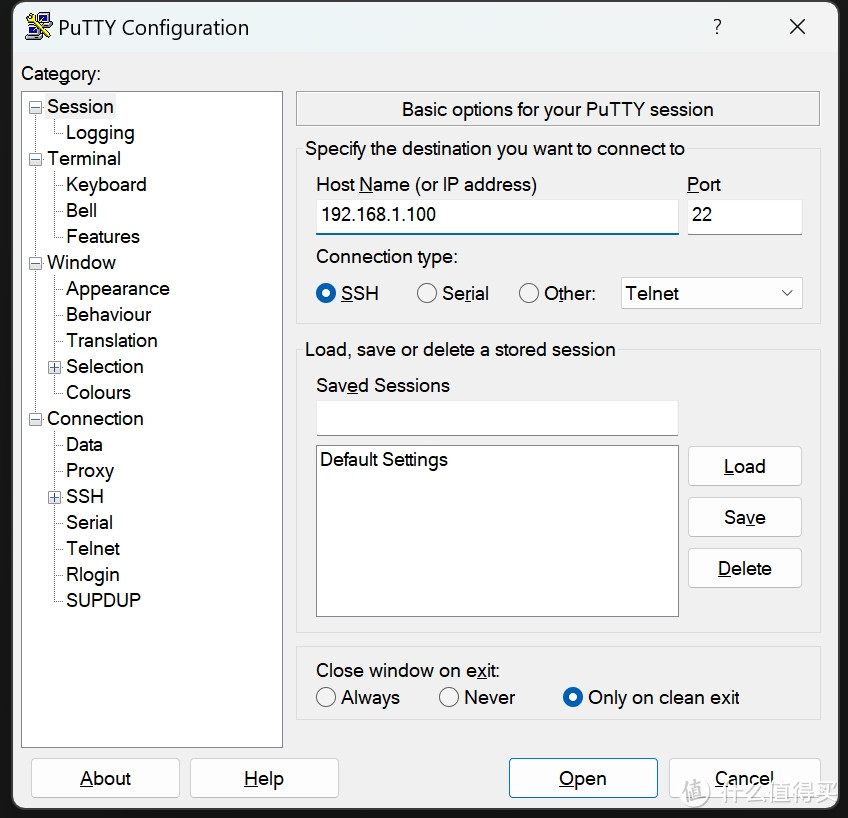
Task: Set close window on exit to Never
Action: point(449,697)
